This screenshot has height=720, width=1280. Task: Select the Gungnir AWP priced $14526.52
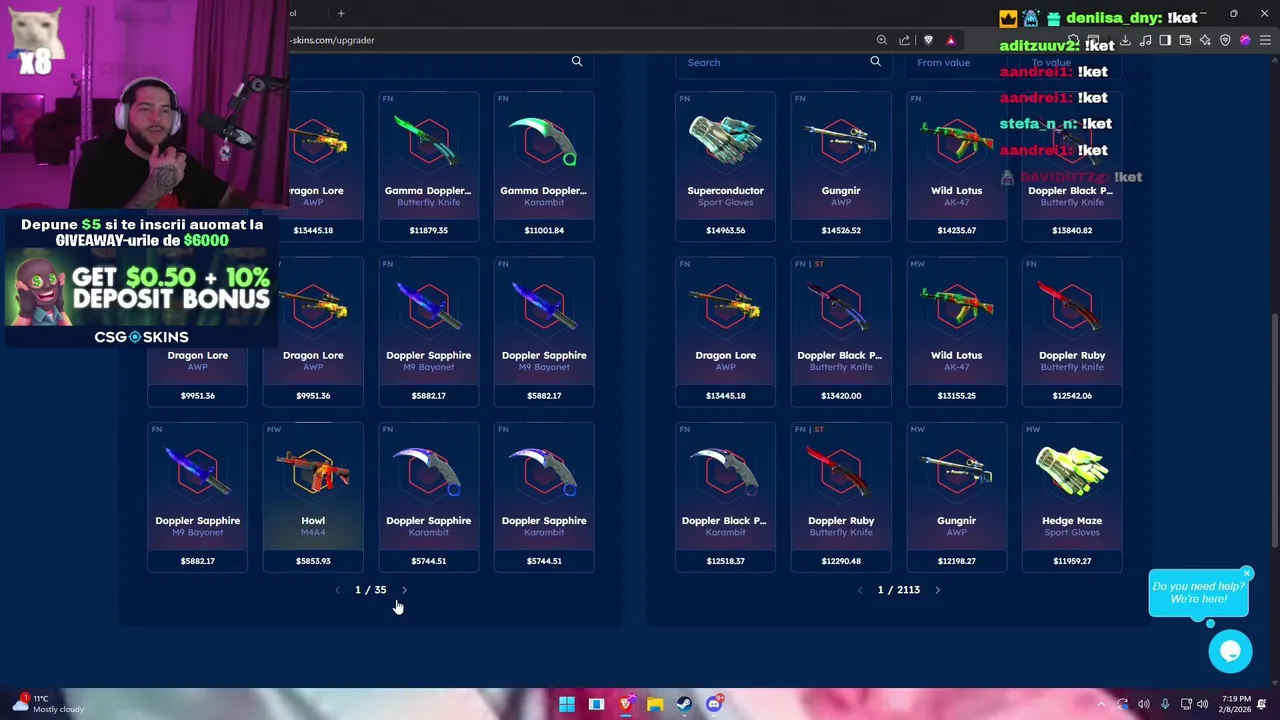(841, 166)
